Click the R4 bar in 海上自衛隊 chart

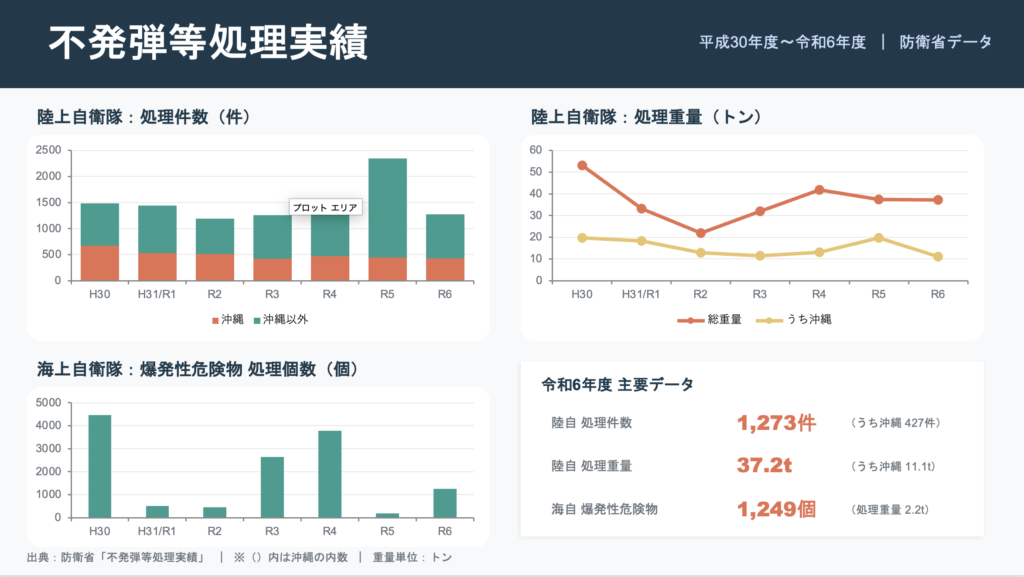coord(329,474)
